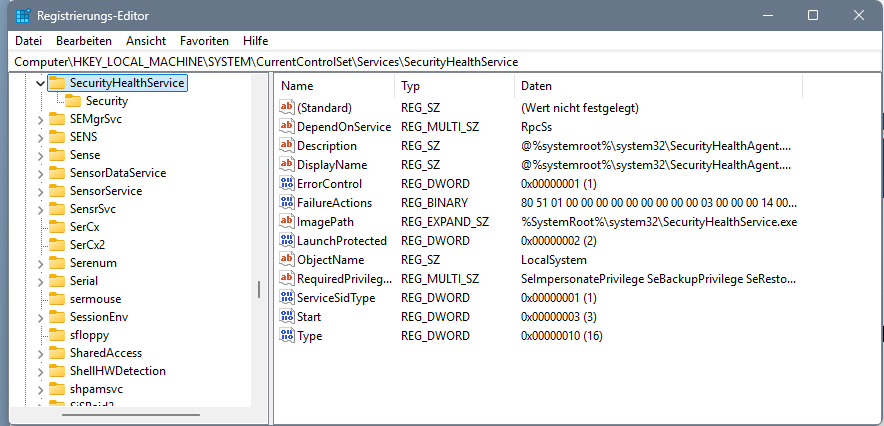
Task: Click the tree pane vertical scrollbar thumb
Action: click(x=259, y=289)
